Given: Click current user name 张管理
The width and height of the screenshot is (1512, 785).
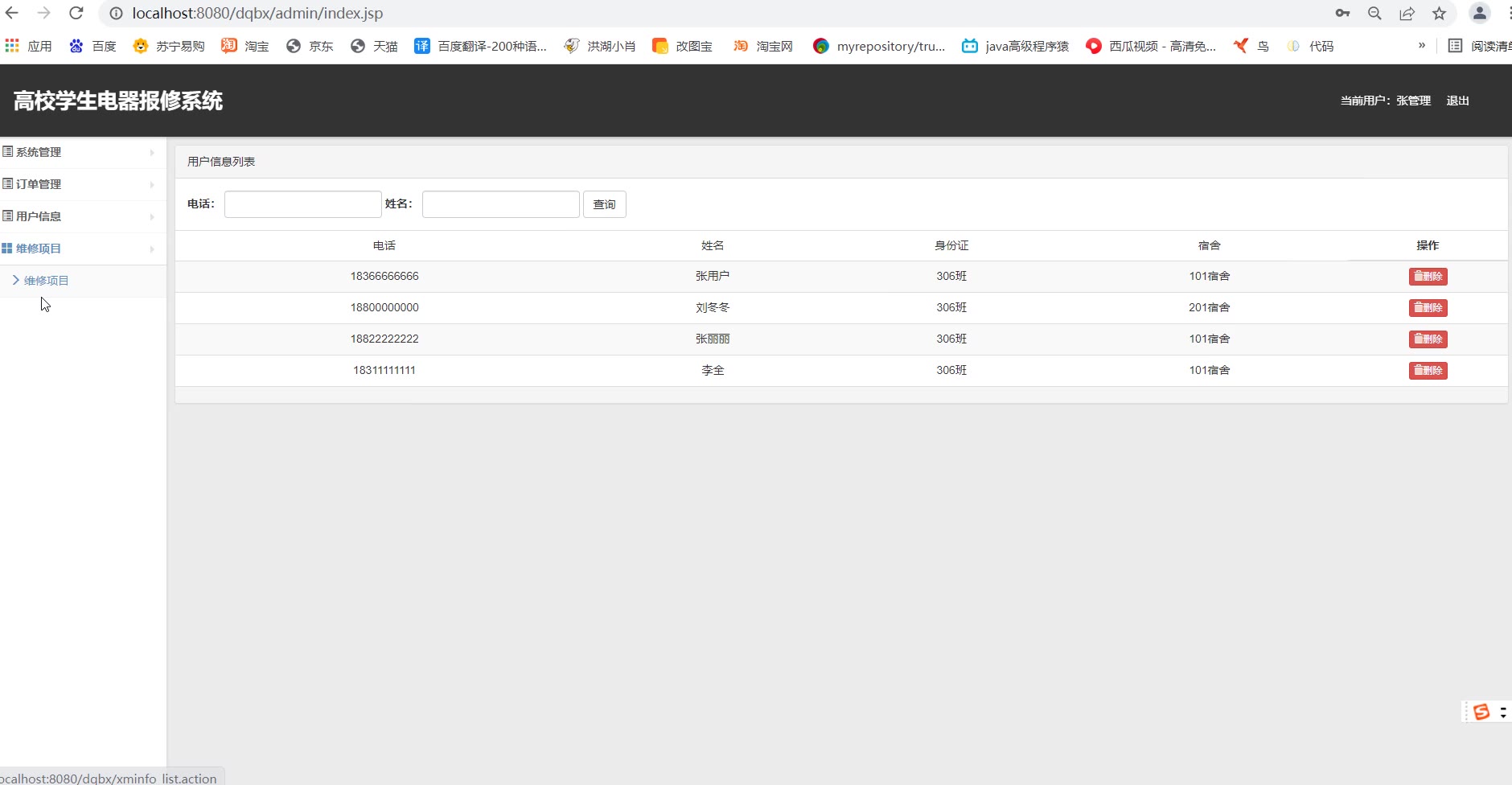Looking at the screenshot, I should click(x=1413, y=101).
